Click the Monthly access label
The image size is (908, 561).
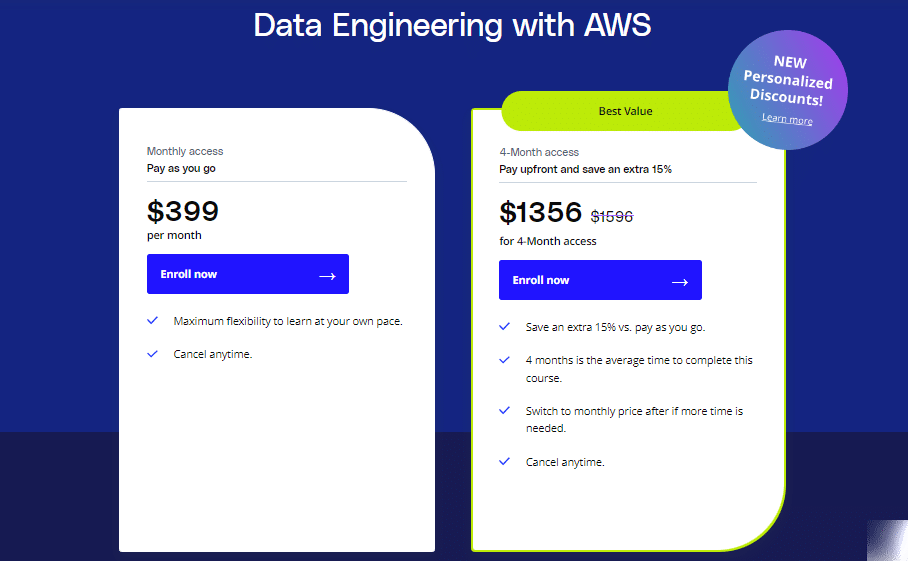185,151
